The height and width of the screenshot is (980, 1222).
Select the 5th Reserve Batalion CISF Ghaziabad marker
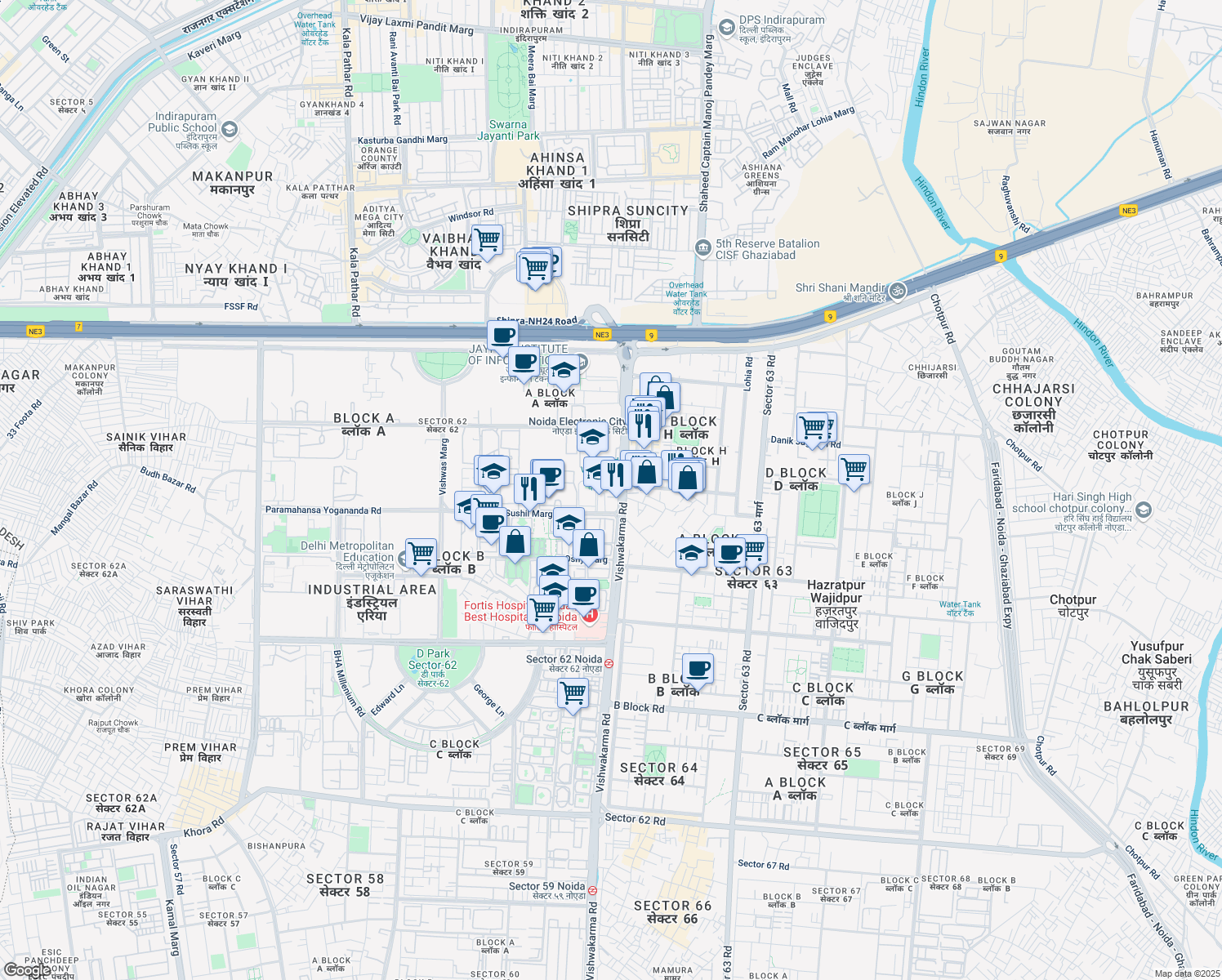[x=703, y=247]
